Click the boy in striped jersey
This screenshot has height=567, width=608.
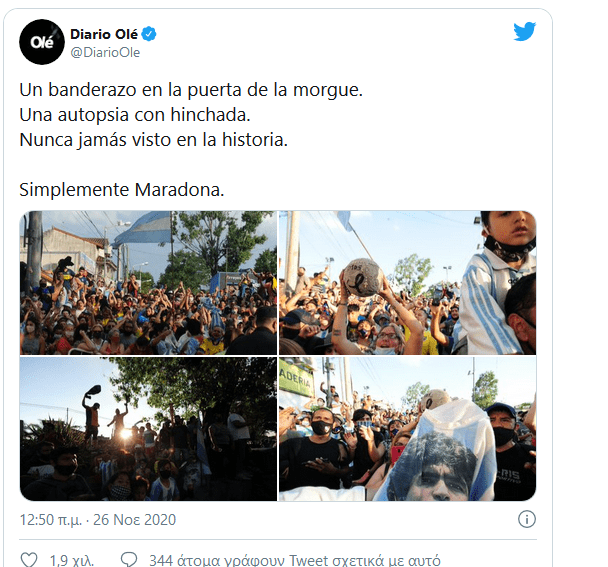498,283
